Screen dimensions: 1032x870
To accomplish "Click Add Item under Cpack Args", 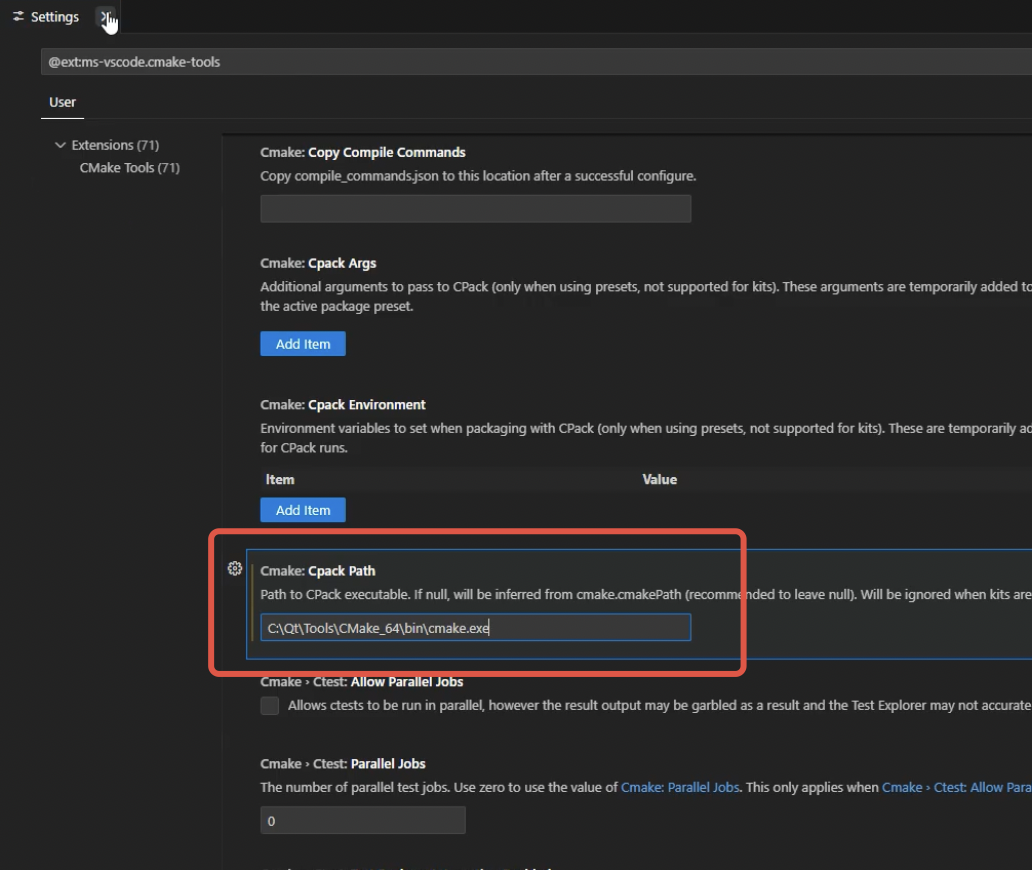I will coord(302,344).
